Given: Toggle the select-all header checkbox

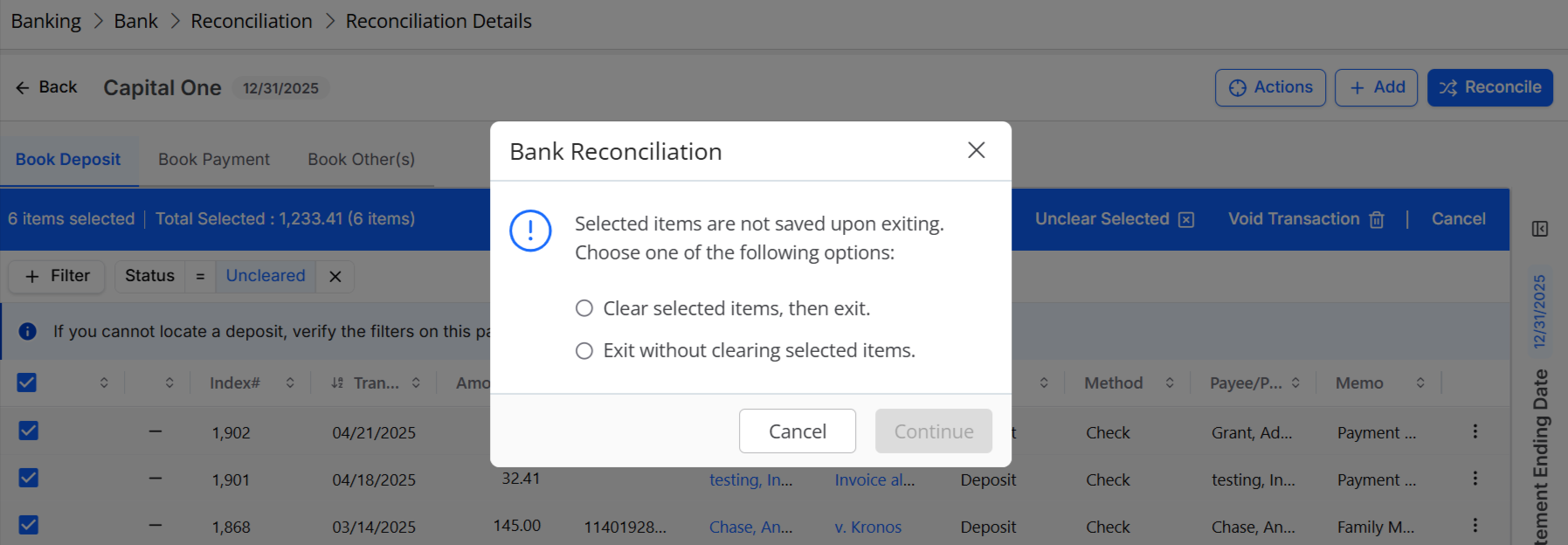Looking at the screenshot, I should (27, 383).
